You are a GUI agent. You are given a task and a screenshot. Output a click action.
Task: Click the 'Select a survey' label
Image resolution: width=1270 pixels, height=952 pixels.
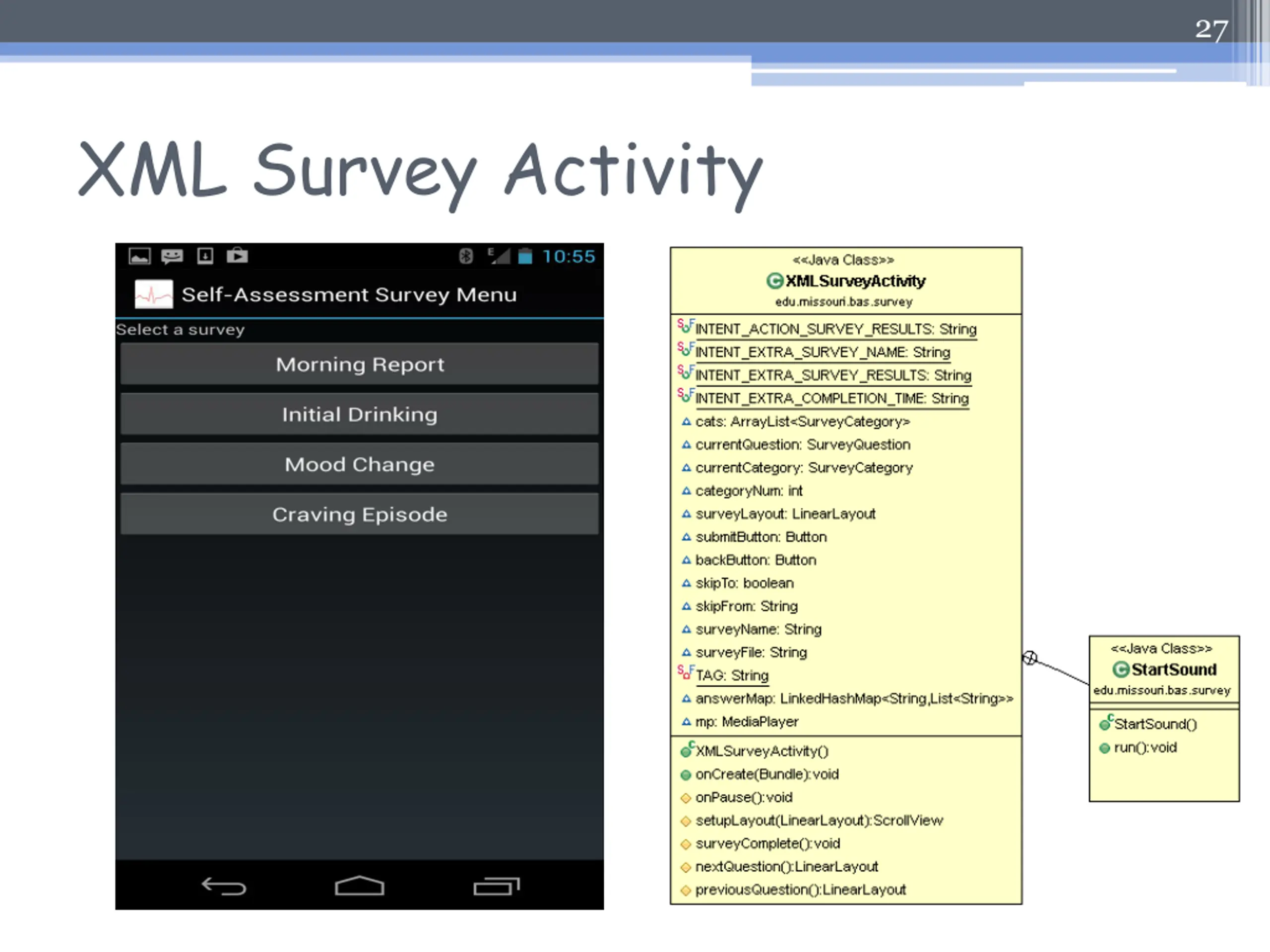point(180,329)
